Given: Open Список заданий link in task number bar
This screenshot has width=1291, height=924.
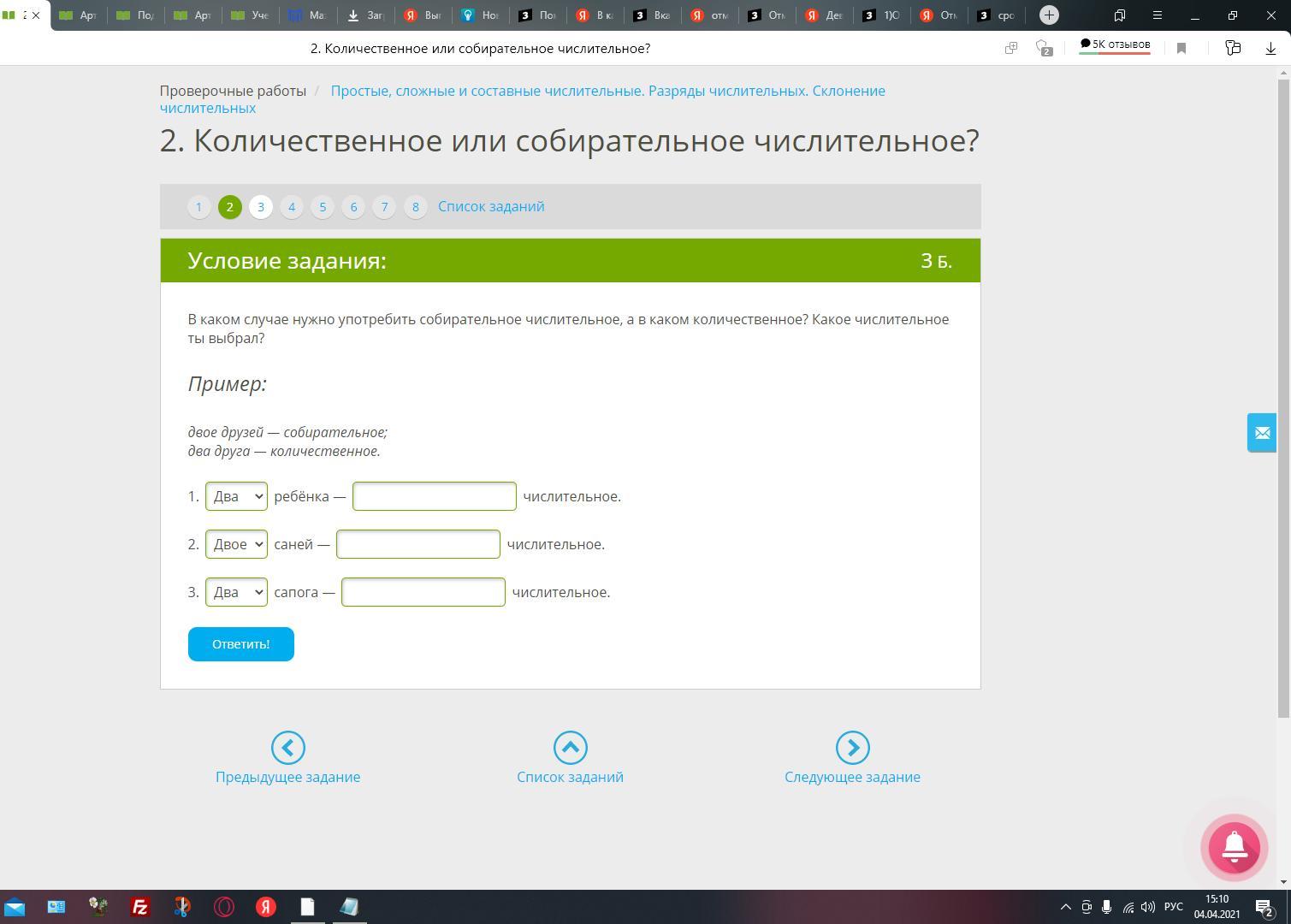Looking at the screenshot, I should [491, 206].
